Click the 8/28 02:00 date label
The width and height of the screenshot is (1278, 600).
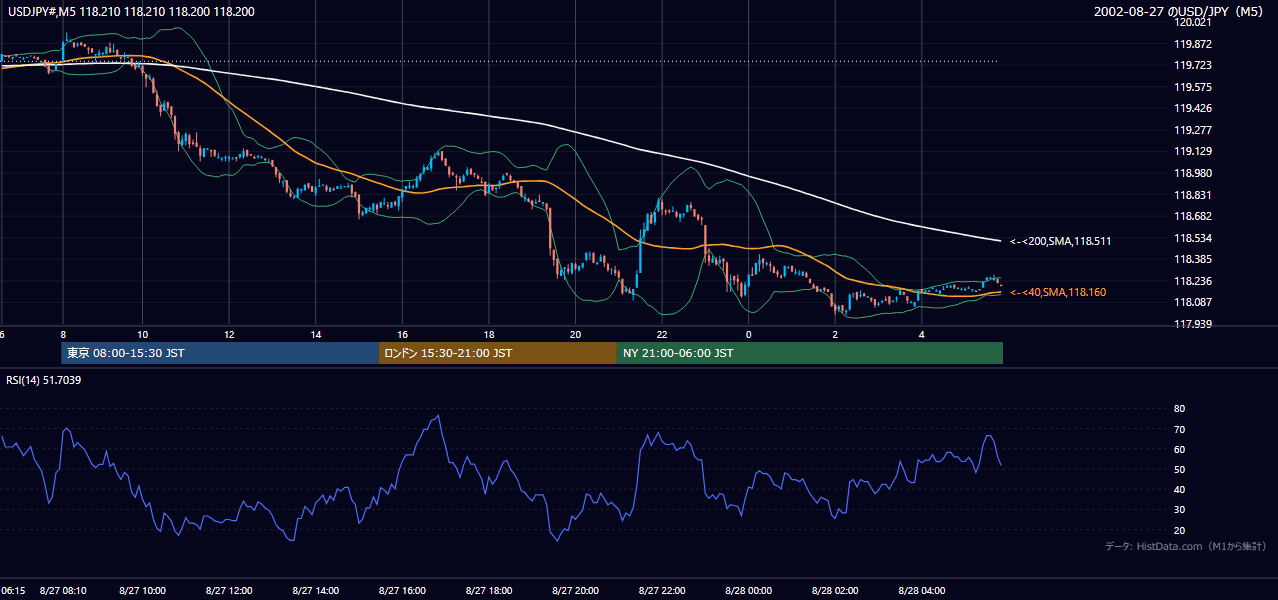pyautogui.click(x=834, y=590)
